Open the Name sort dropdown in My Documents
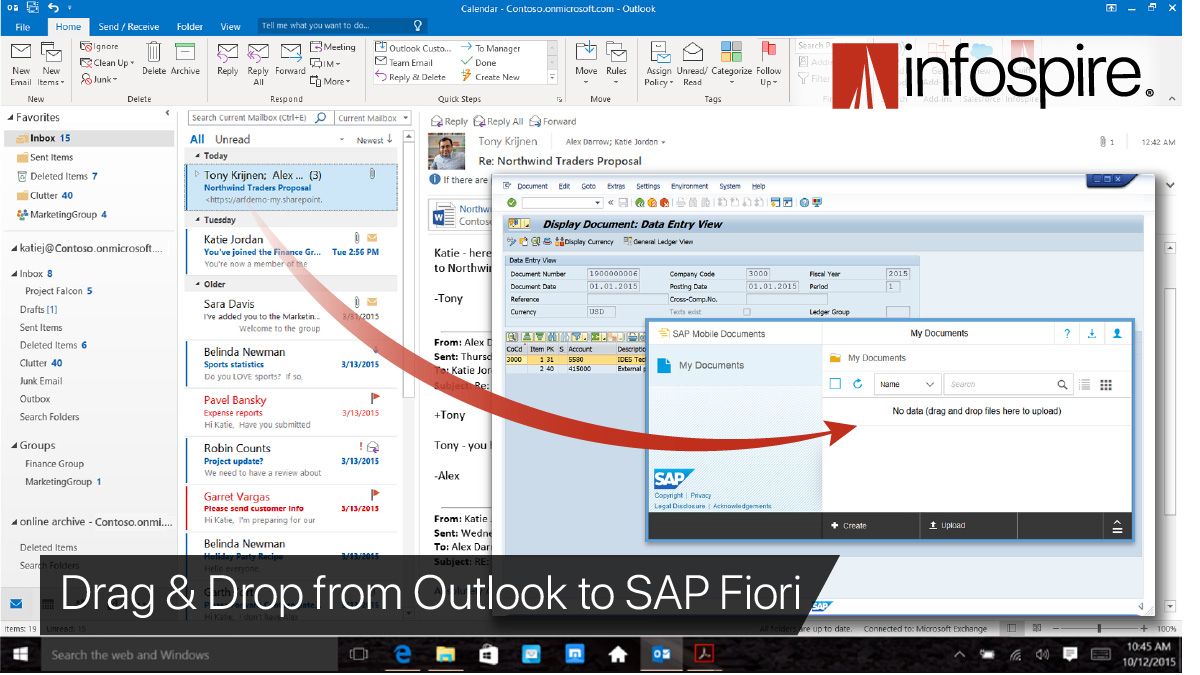 (908, 384)
